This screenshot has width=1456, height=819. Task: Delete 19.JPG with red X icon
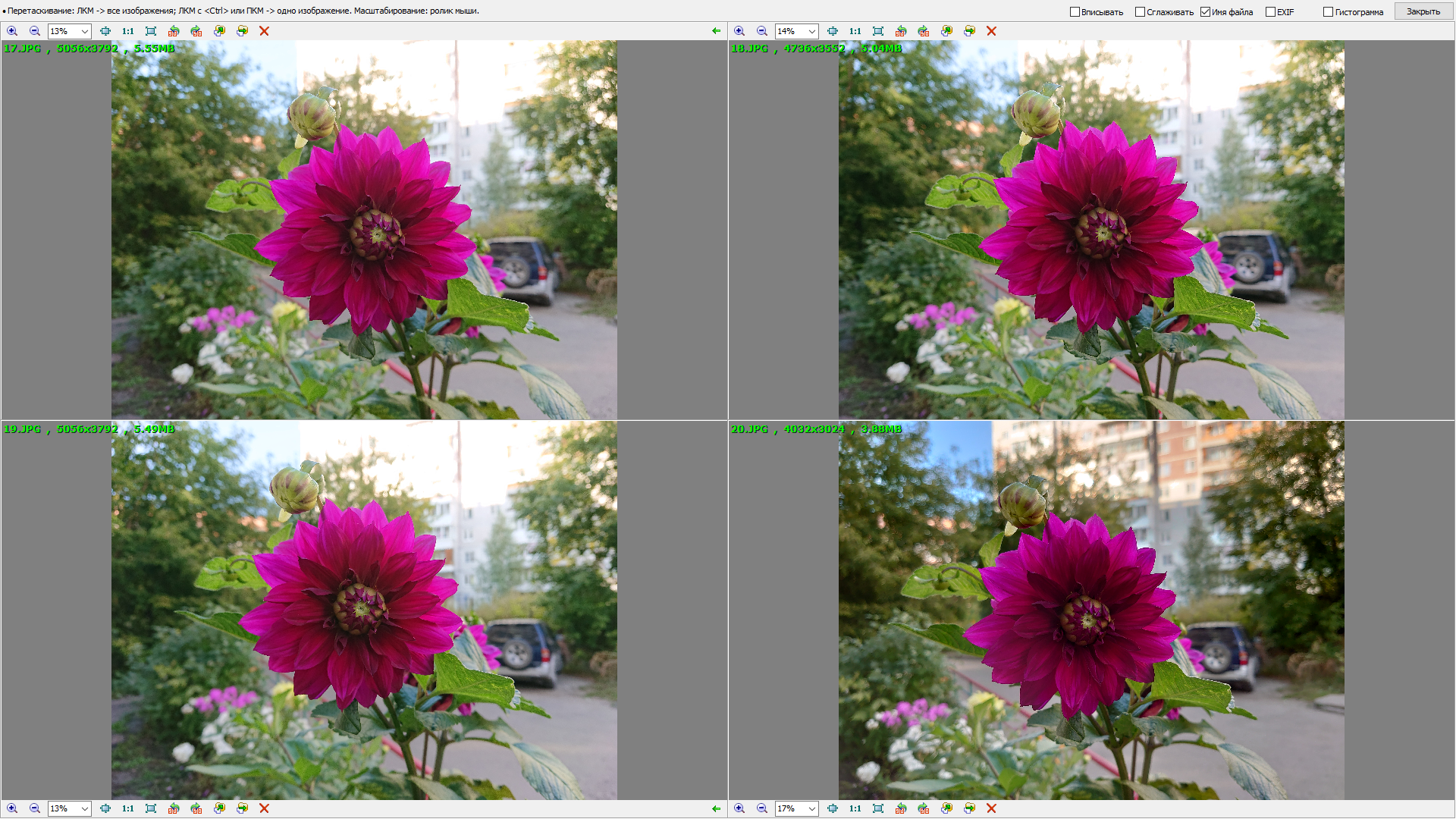(x=264, y=808)
